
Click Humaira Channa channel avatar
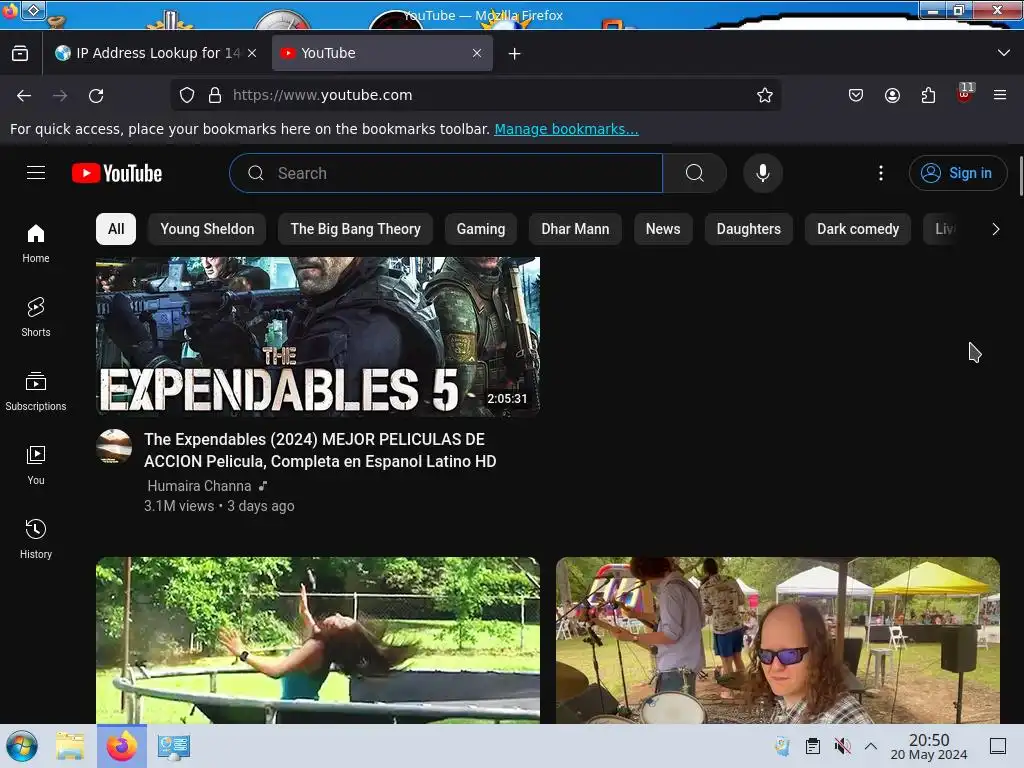point(114,447)
